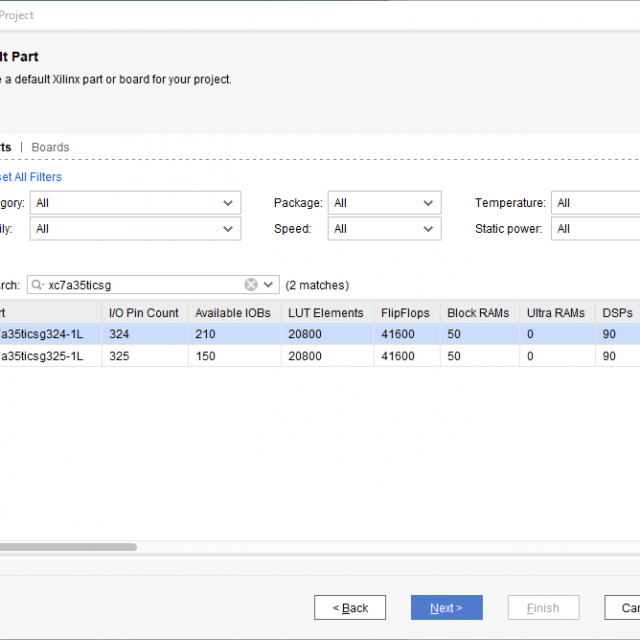Sort by Block RAMs column header
The image size is (640, 640).
click(x=478, y=313)
